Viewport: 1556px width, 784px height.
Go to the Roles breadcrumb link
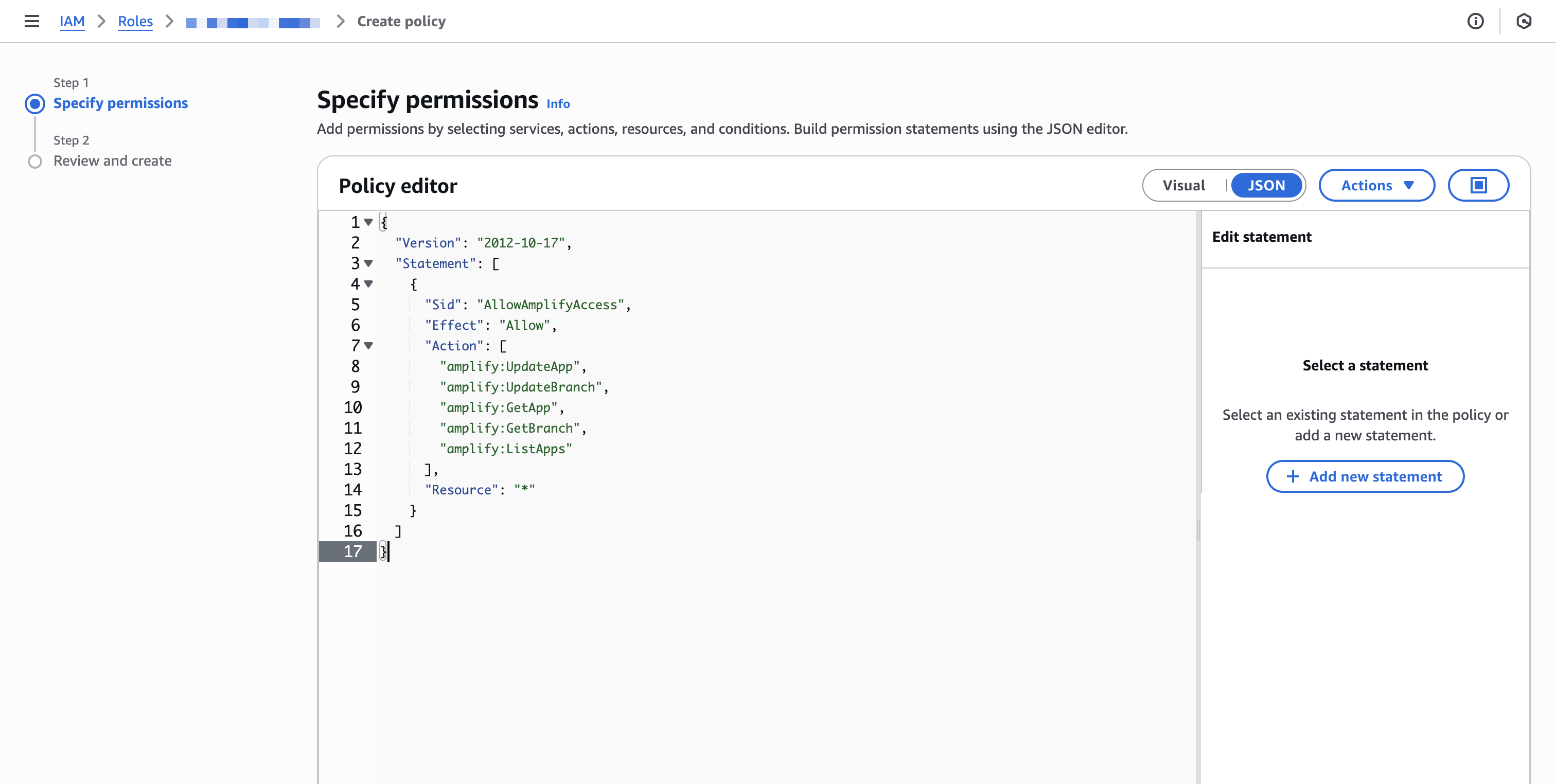[x=135, y=21]
